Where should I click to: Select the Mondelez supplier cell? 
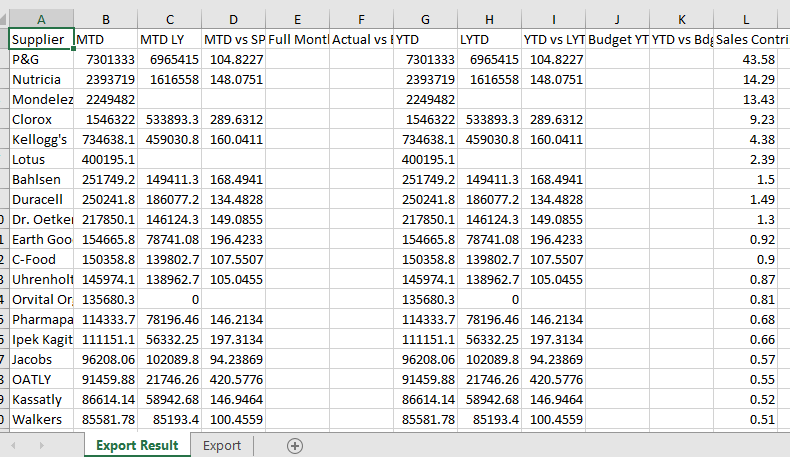[x=41, y=99]
